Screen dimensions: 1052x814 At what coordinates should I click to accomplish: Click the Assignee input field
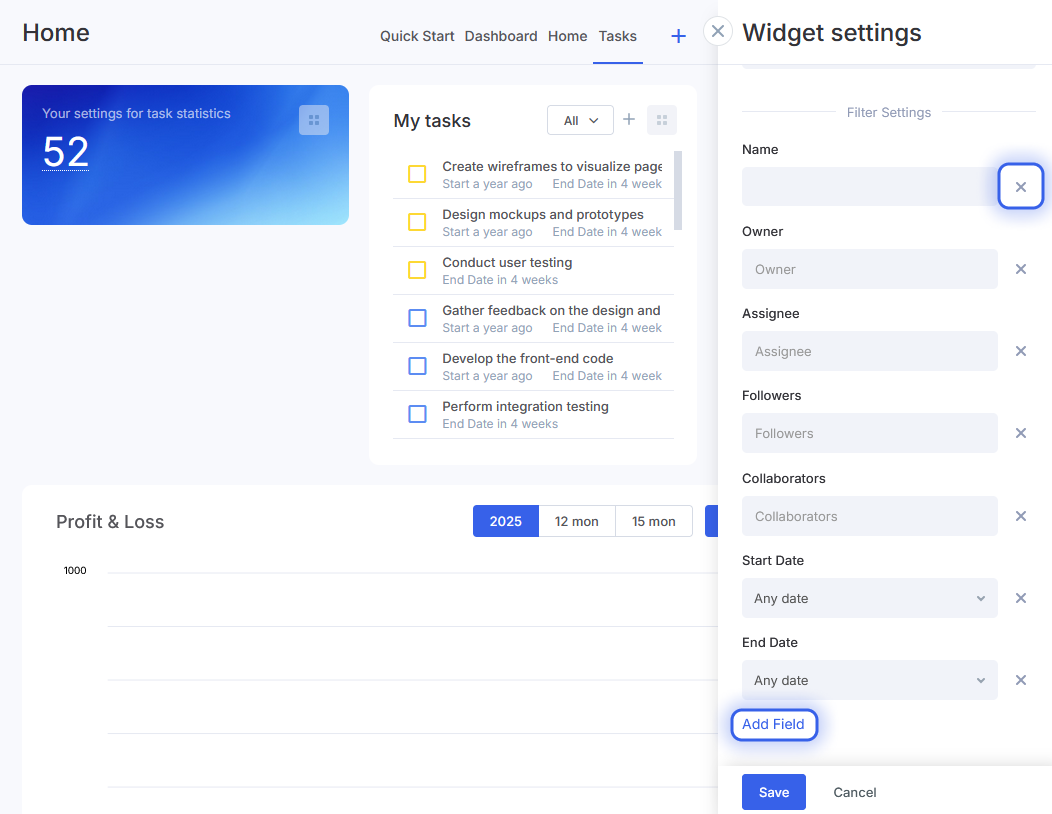870,351
